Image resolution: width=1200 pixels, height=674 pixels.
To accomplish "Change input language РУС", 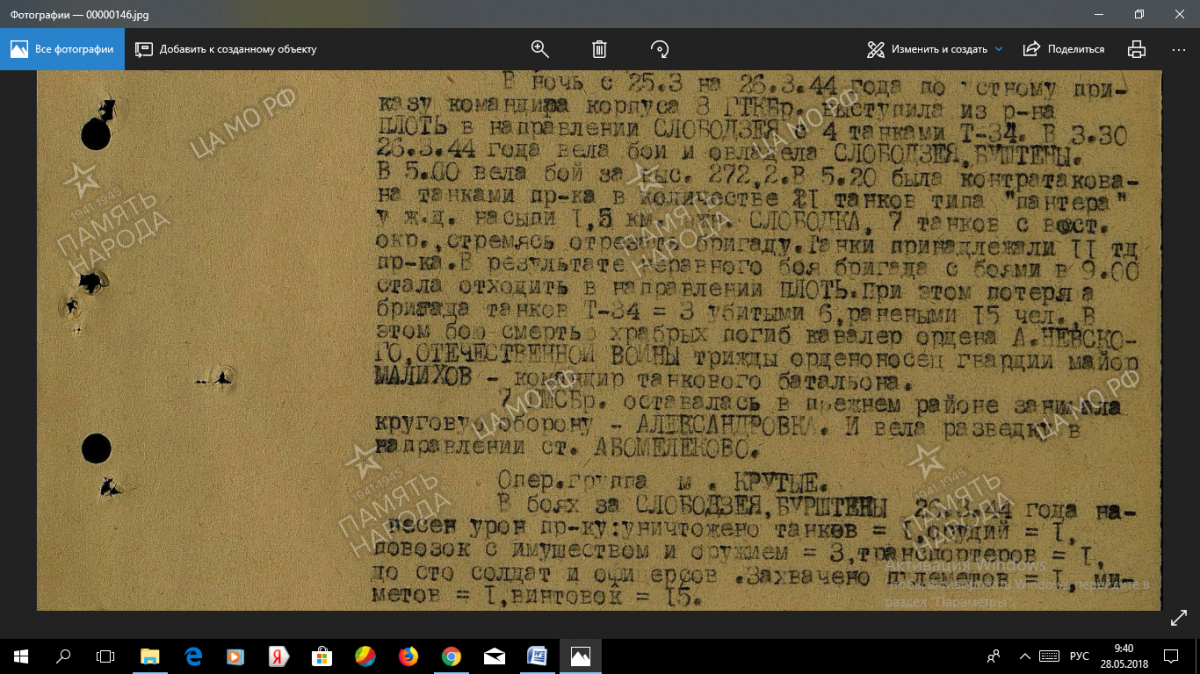I will coord(1079,656).
